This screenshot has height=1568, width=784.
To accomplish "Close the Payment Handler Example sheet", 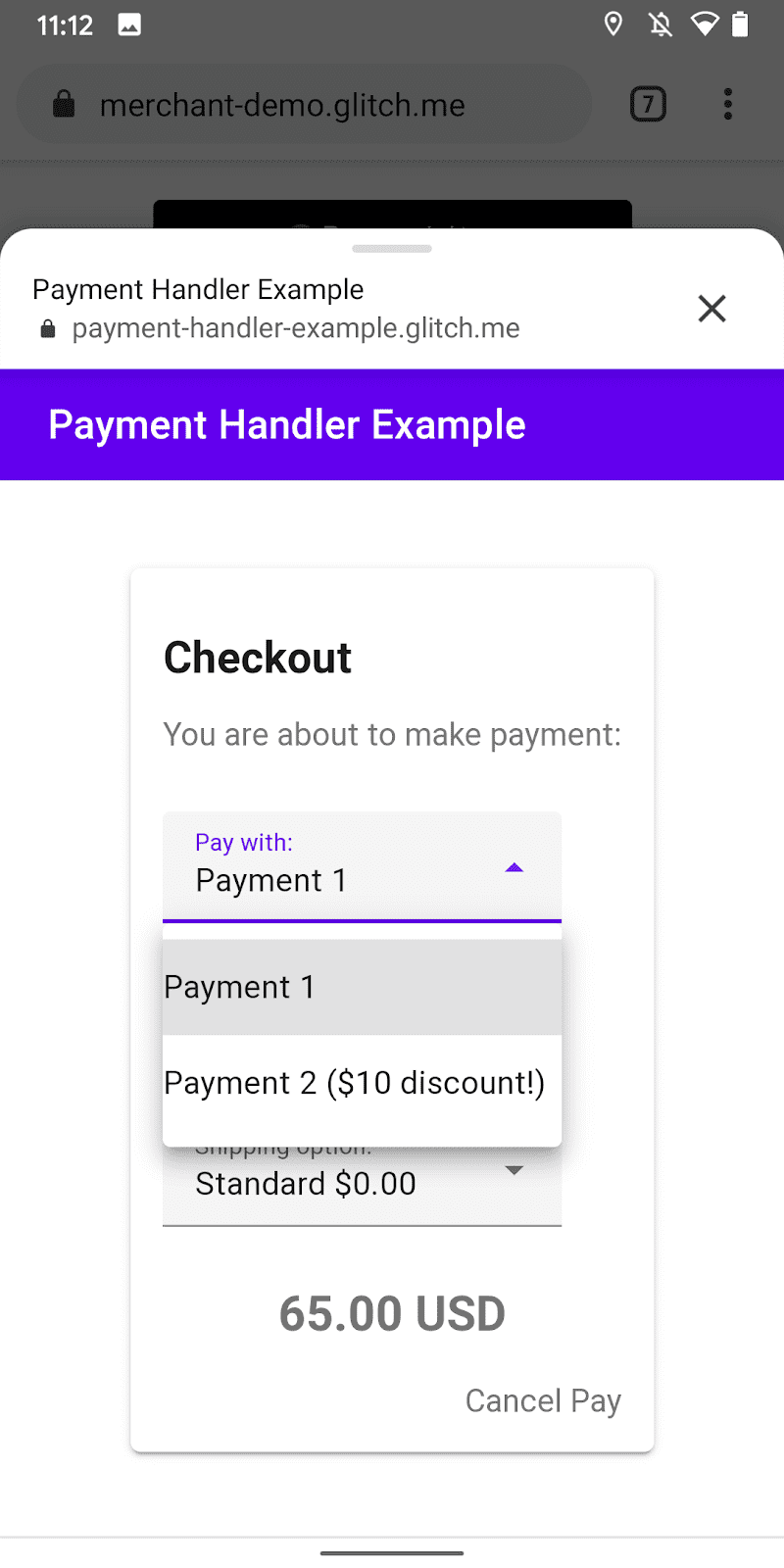I will point(711,309).
